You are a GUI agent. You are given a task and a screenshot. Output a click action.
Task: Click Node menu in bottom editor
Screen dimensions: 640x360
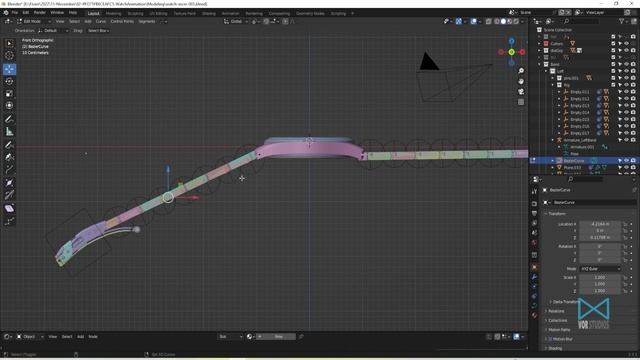click(93, 337)
